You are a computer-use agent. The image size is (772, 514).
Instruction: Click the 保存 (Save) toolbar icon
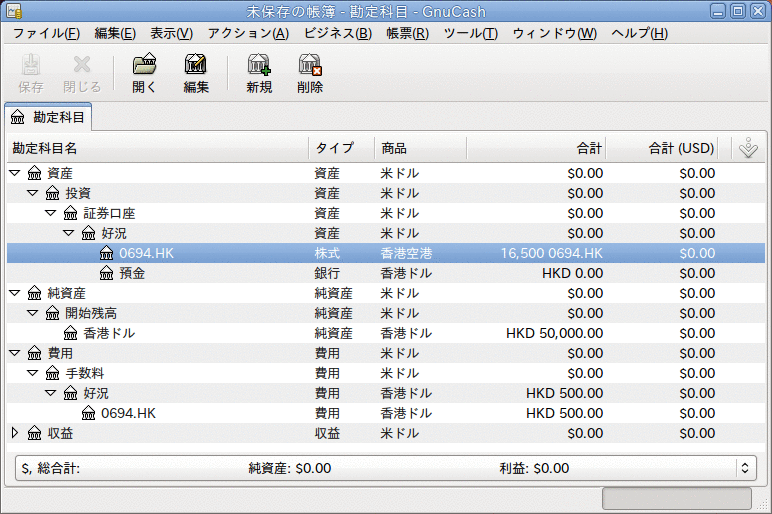[x=31, y=73]
